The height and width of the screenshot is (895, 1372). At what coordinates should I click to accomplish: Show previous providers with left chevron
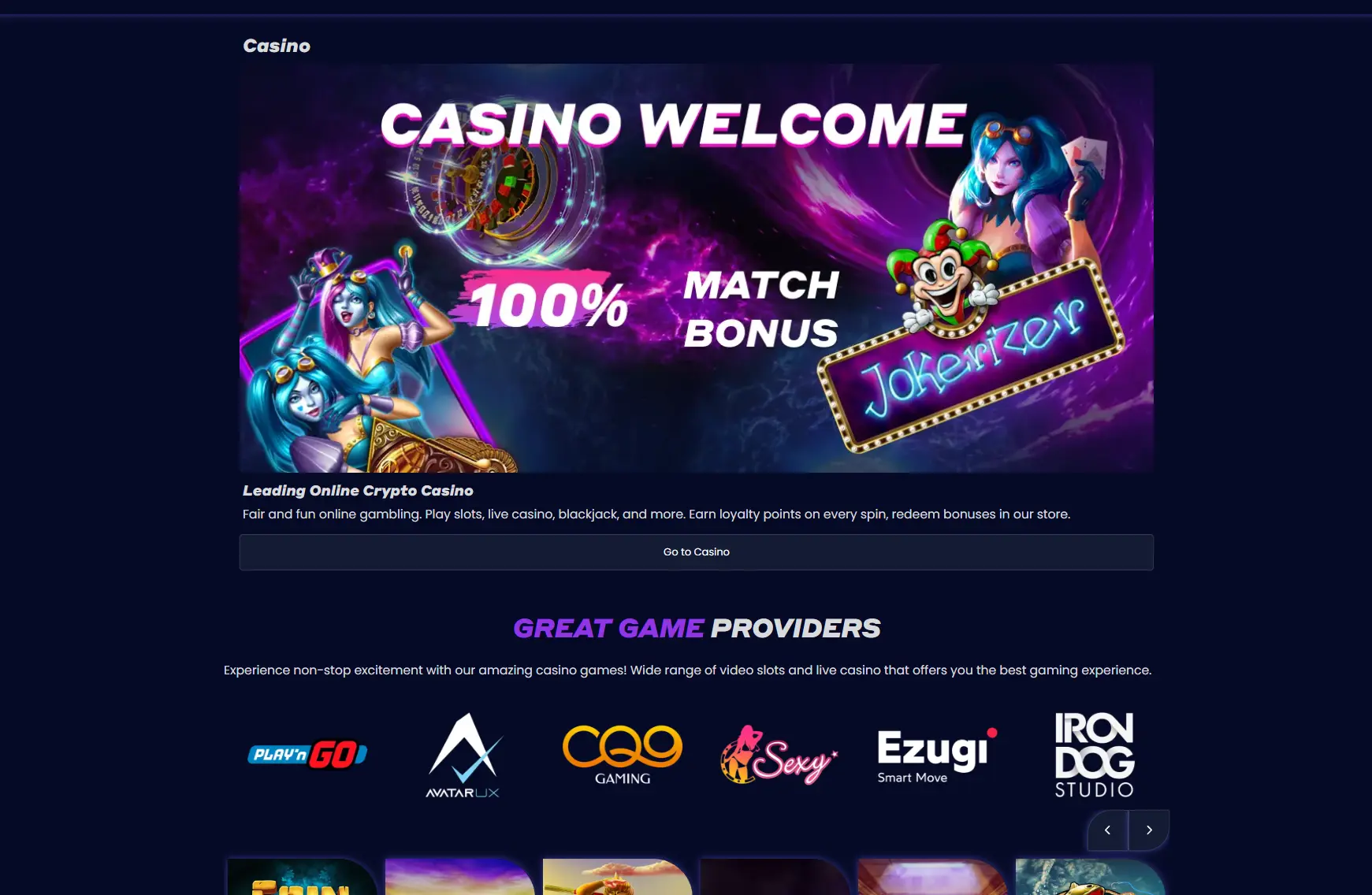pyautogui.click(x=1107, y=830)
